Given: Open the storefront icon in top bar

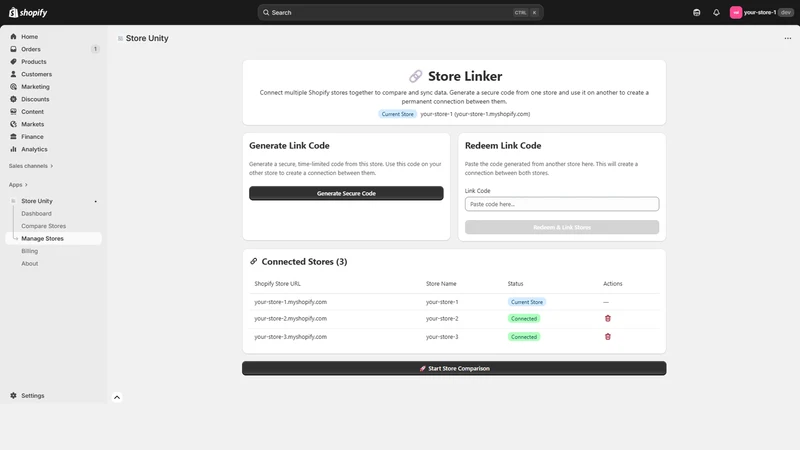Looking at the screenshot, I should pos(696,12).
